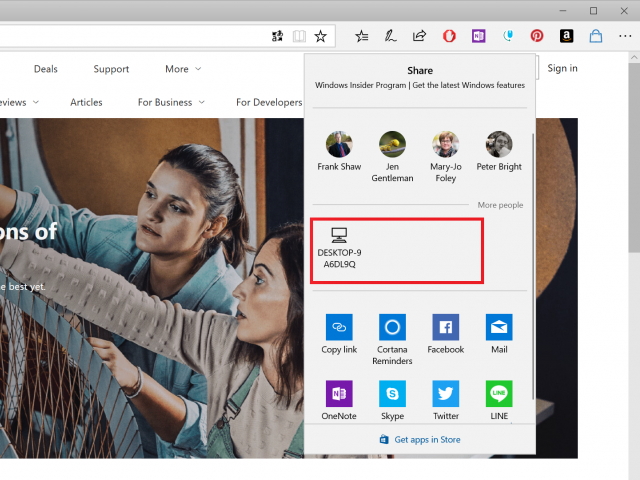This screenshot has height=480, width=640.
Task: Open Edge Settings and more menu
Action: pyautogui.click(x=625, y=36)
